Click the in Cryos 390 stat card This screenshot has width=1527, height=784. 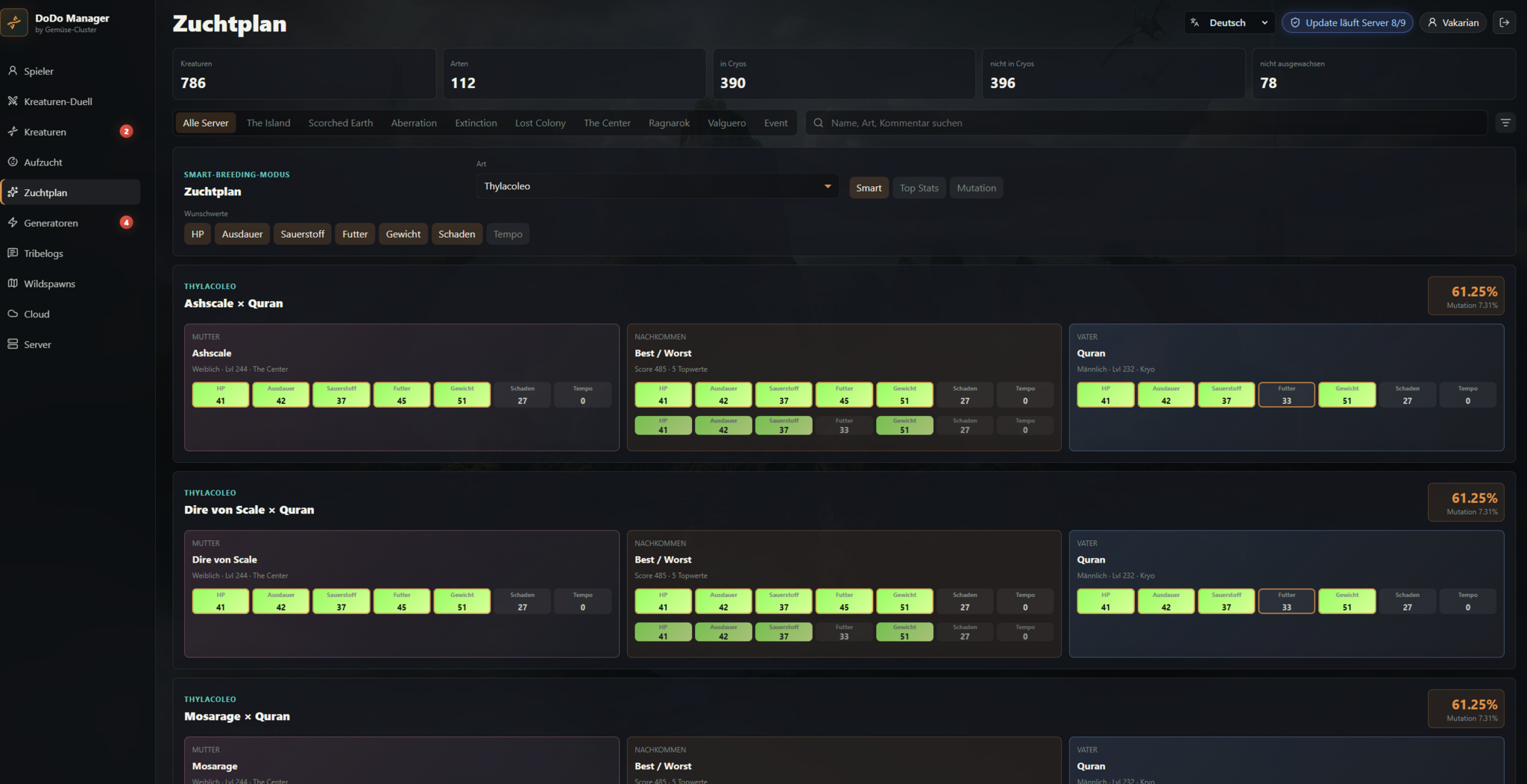pyautogui.click(x=844, y=74)
